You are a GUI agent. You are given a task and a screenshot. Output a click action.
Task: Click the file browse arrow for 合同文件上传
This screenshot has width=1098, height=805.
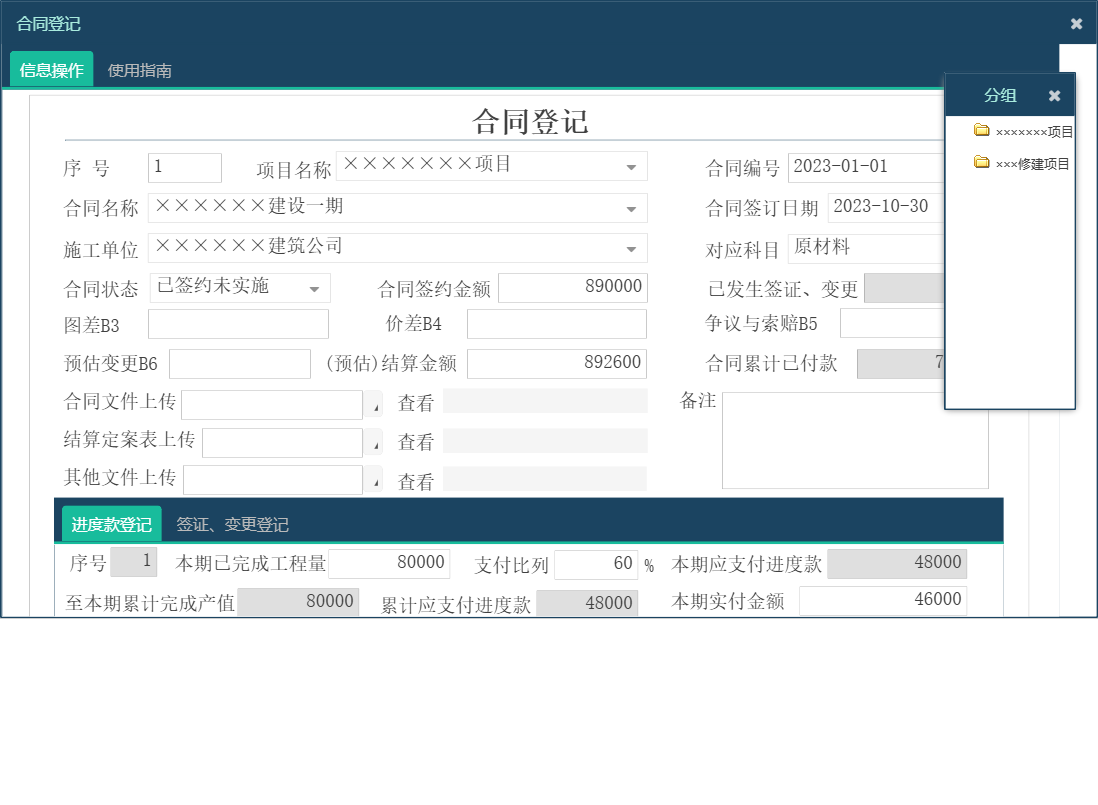[374, 405]
